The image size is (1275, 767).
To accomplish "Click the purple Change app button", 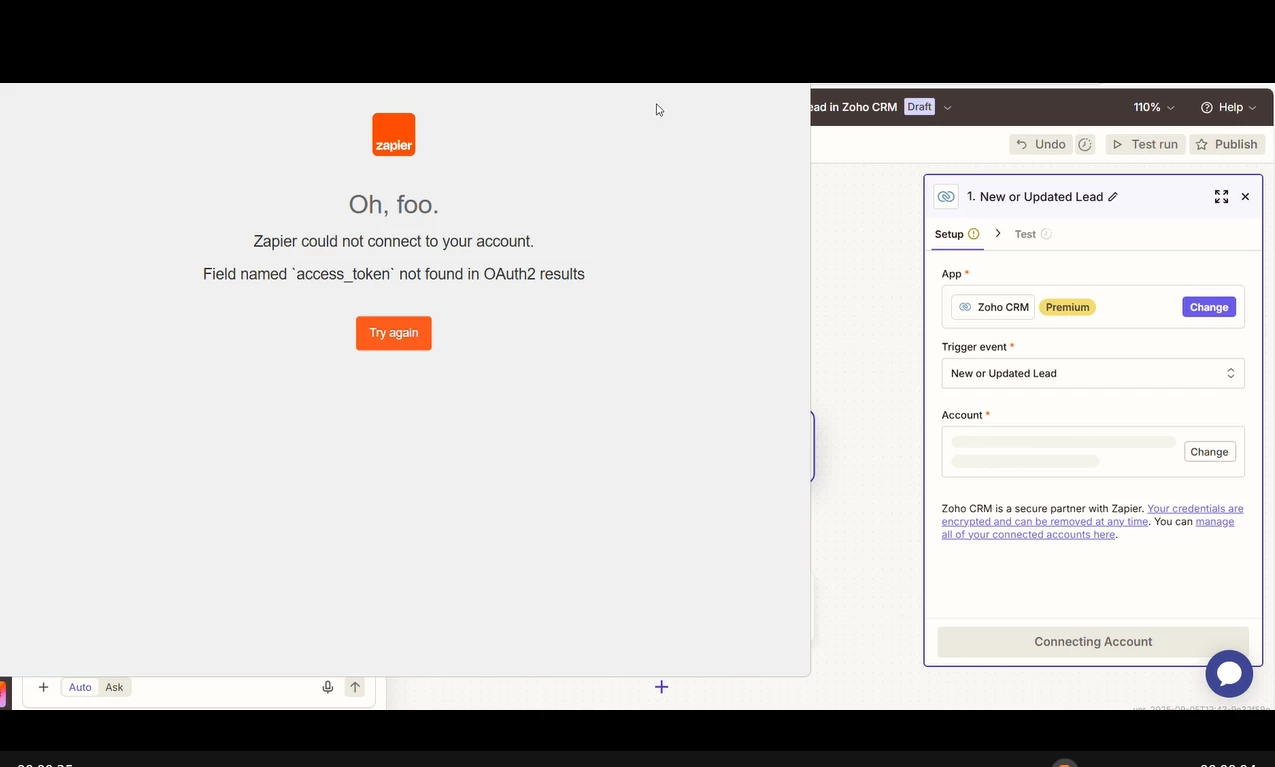I will click(x=1209, y=307).
